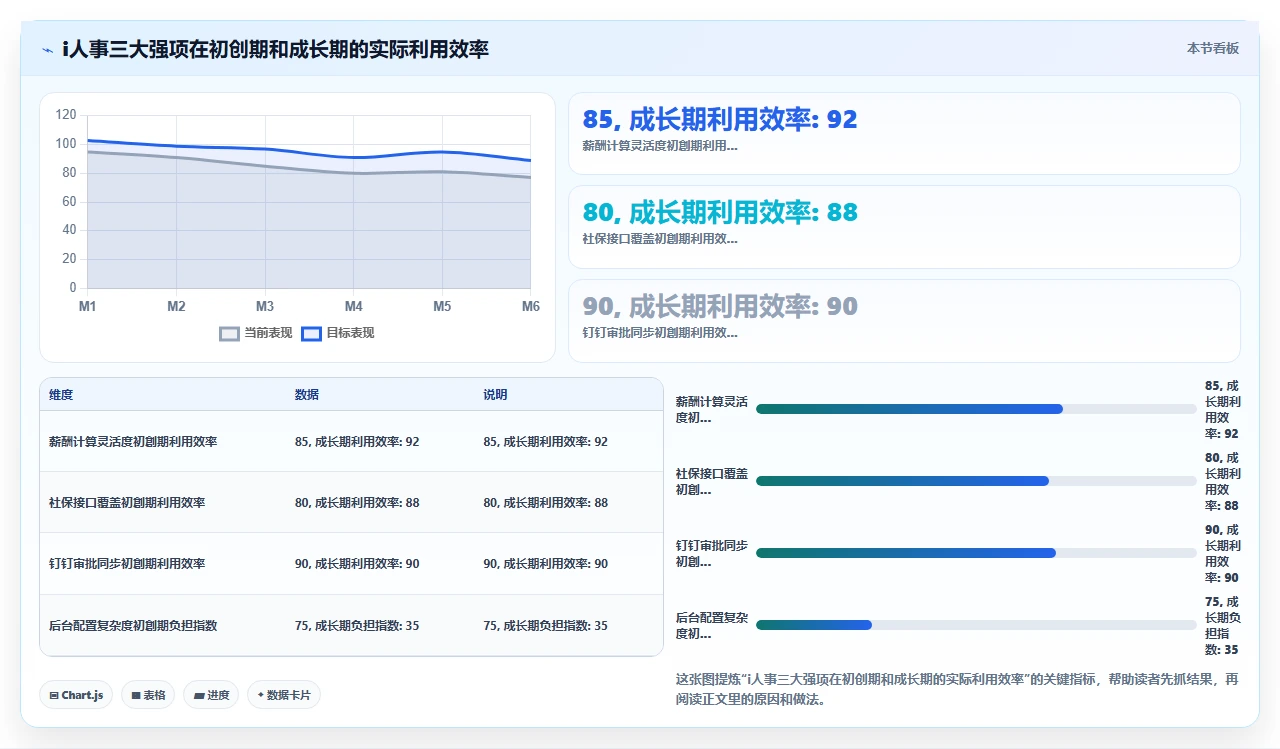Click the Chart.js tag chip

point(76,695)
